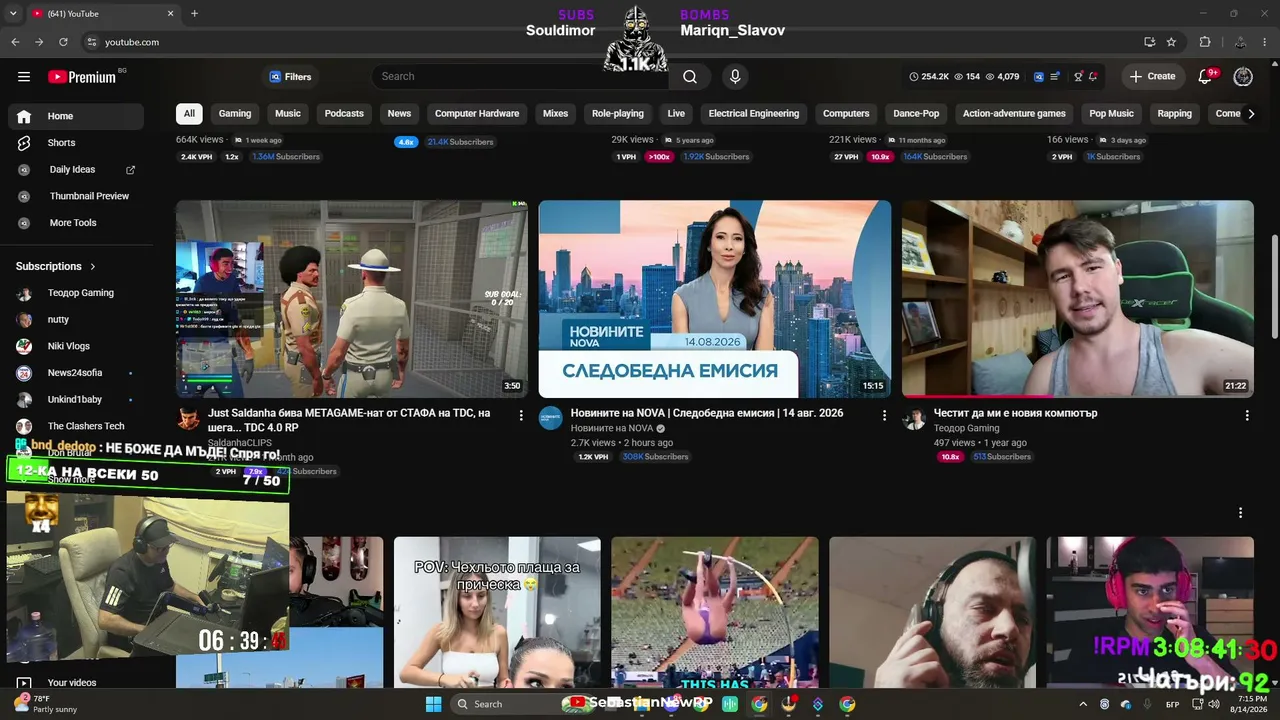
Task: Open the Windows Start menu
Action: 433,704
